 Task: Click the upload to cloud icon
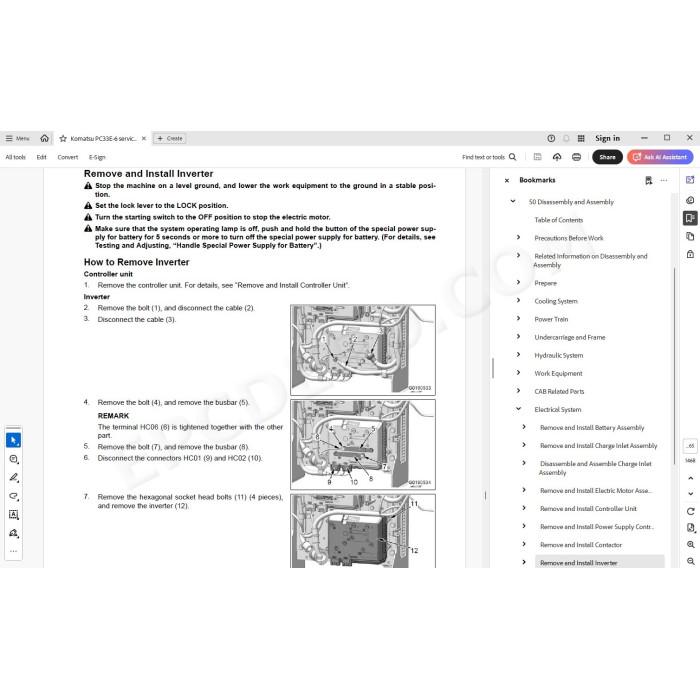pyautogui.click(x=557, y=157)
